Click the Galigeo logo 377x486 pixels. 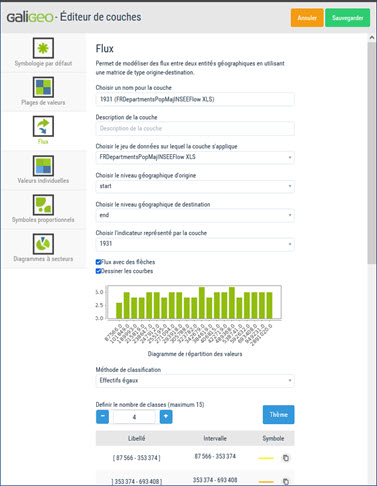coord(30,17)
